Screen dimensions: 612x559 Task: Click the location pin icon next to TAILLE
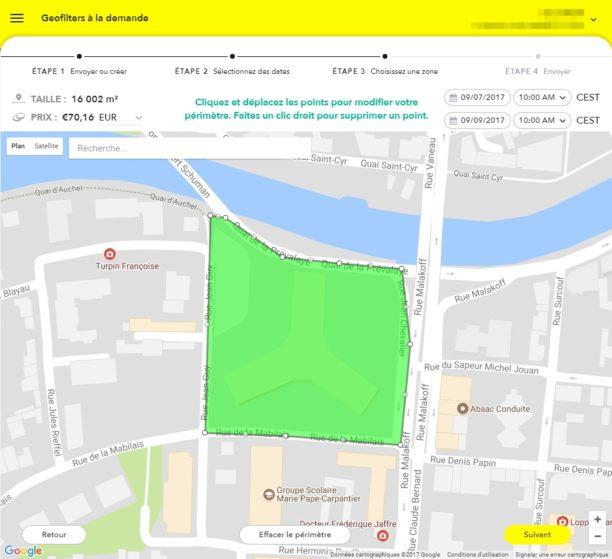pos(18,98)
